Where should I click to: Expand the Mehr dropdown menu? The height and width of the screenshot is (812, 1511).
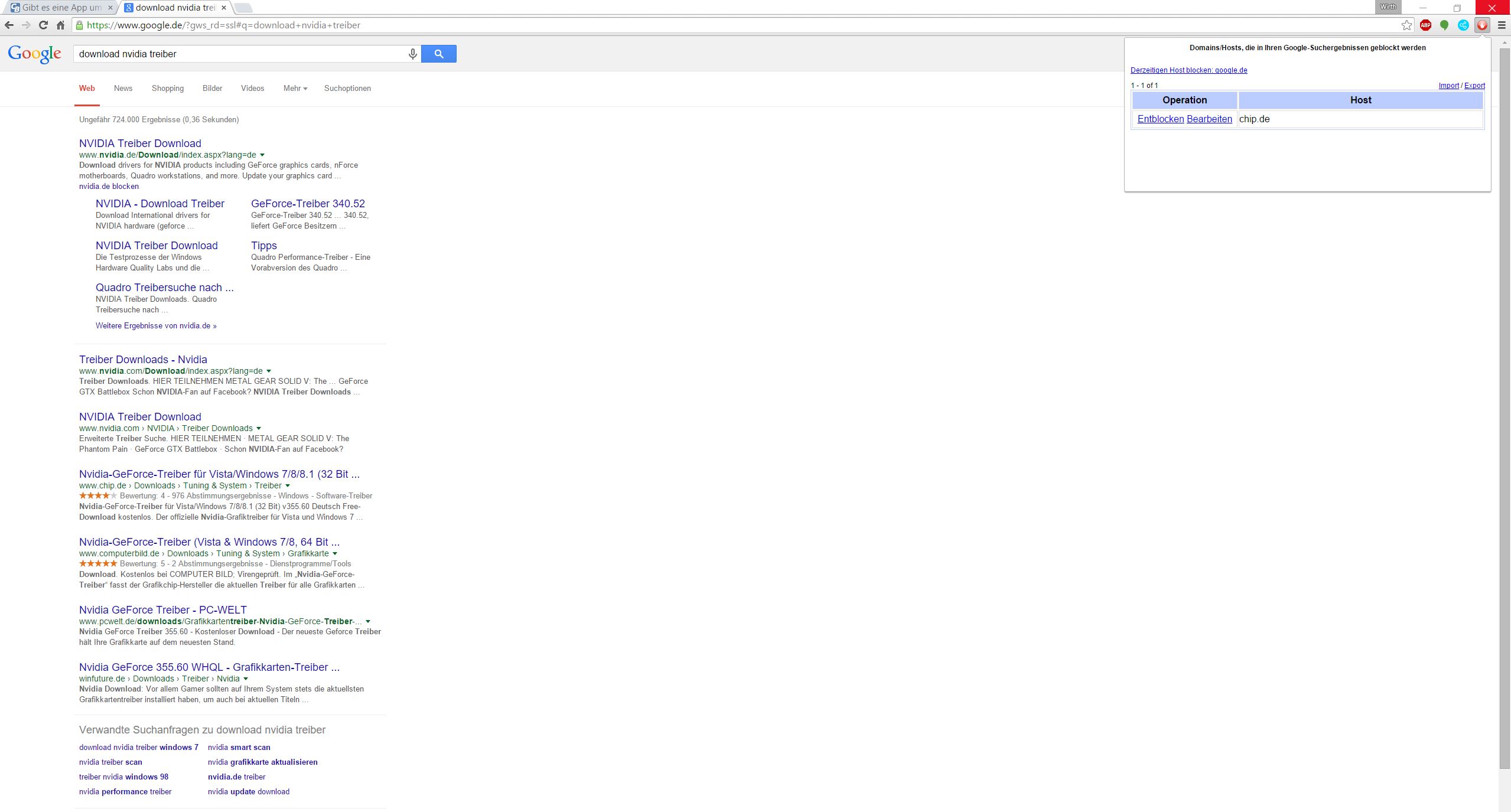pyautogui.click(x=295, y=88)
